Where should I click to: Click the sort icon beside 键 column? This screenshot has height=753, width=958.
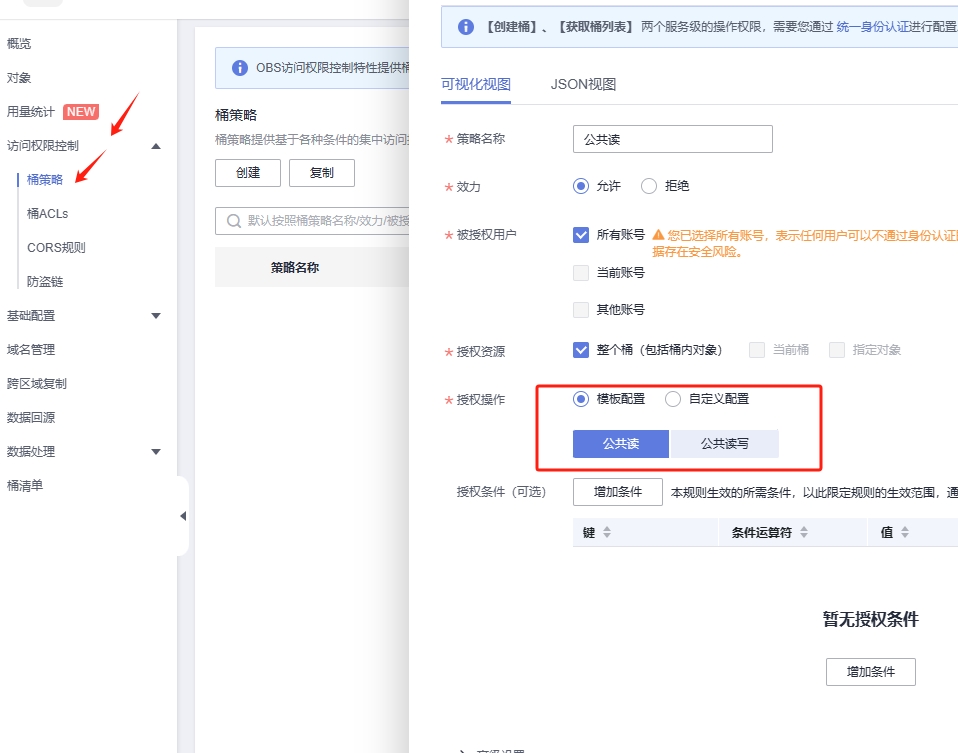pyautogui.click(x=606, y=533)
